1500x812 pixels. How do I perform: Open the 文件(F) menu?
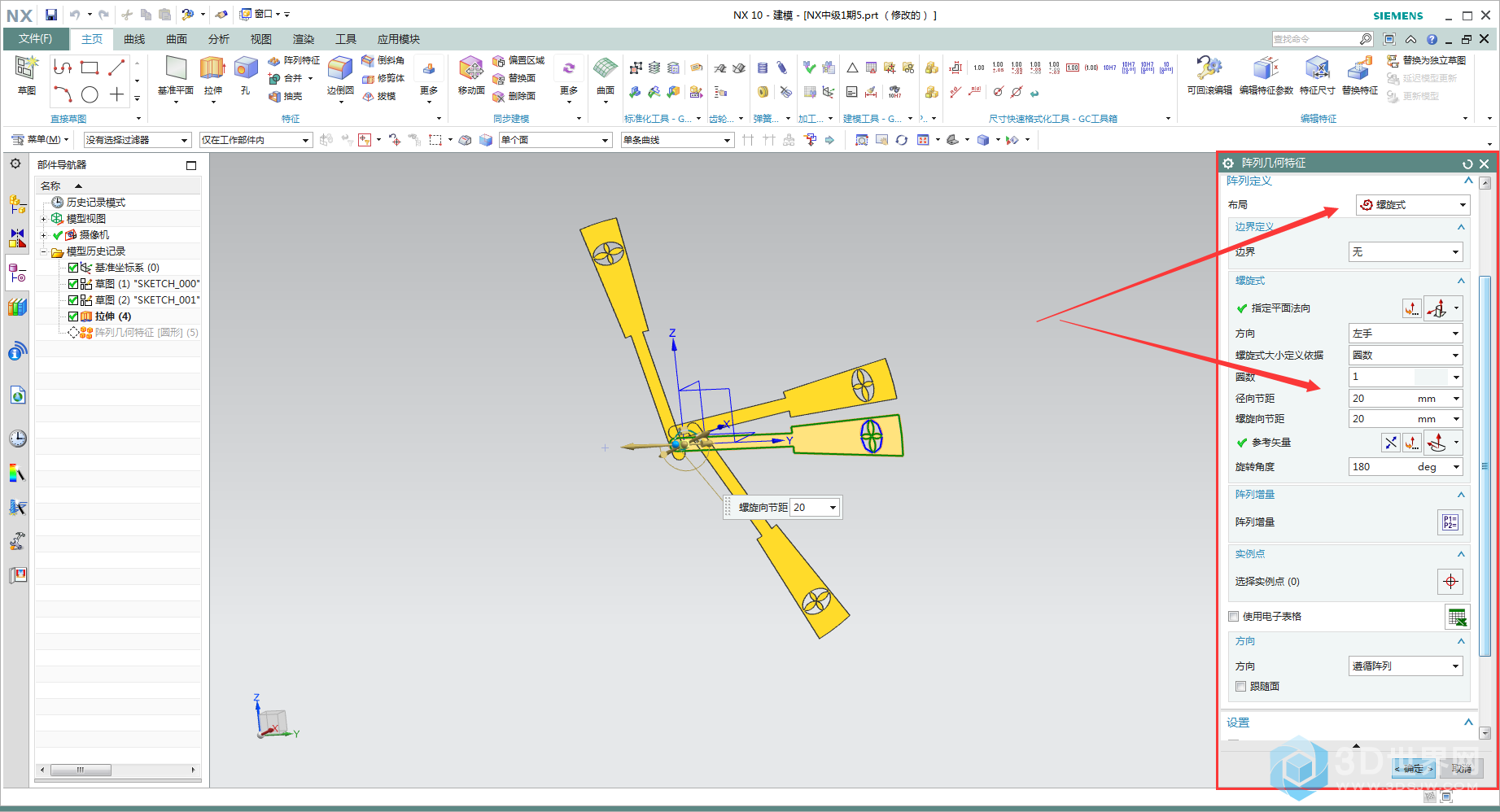coord(36,39)
